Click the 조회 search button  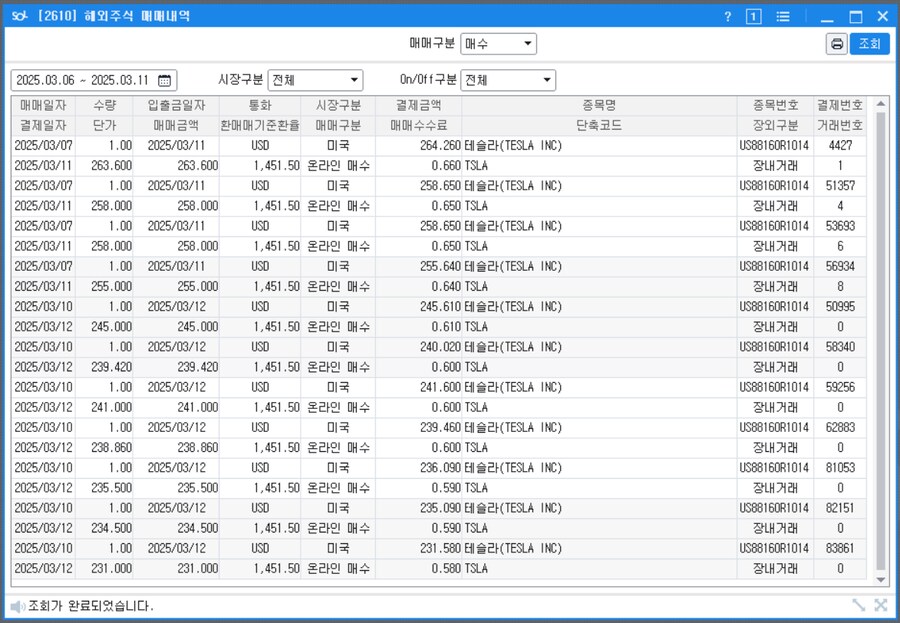[870, 44]
